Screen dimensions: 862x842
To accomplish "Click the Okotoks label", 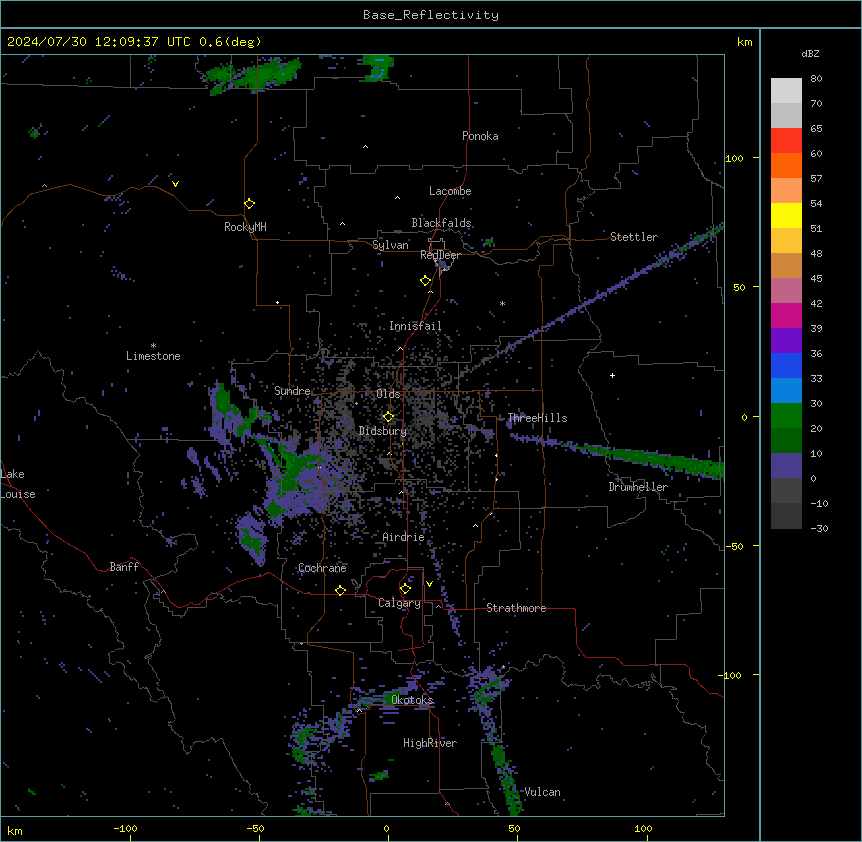I will pos(412,700).
